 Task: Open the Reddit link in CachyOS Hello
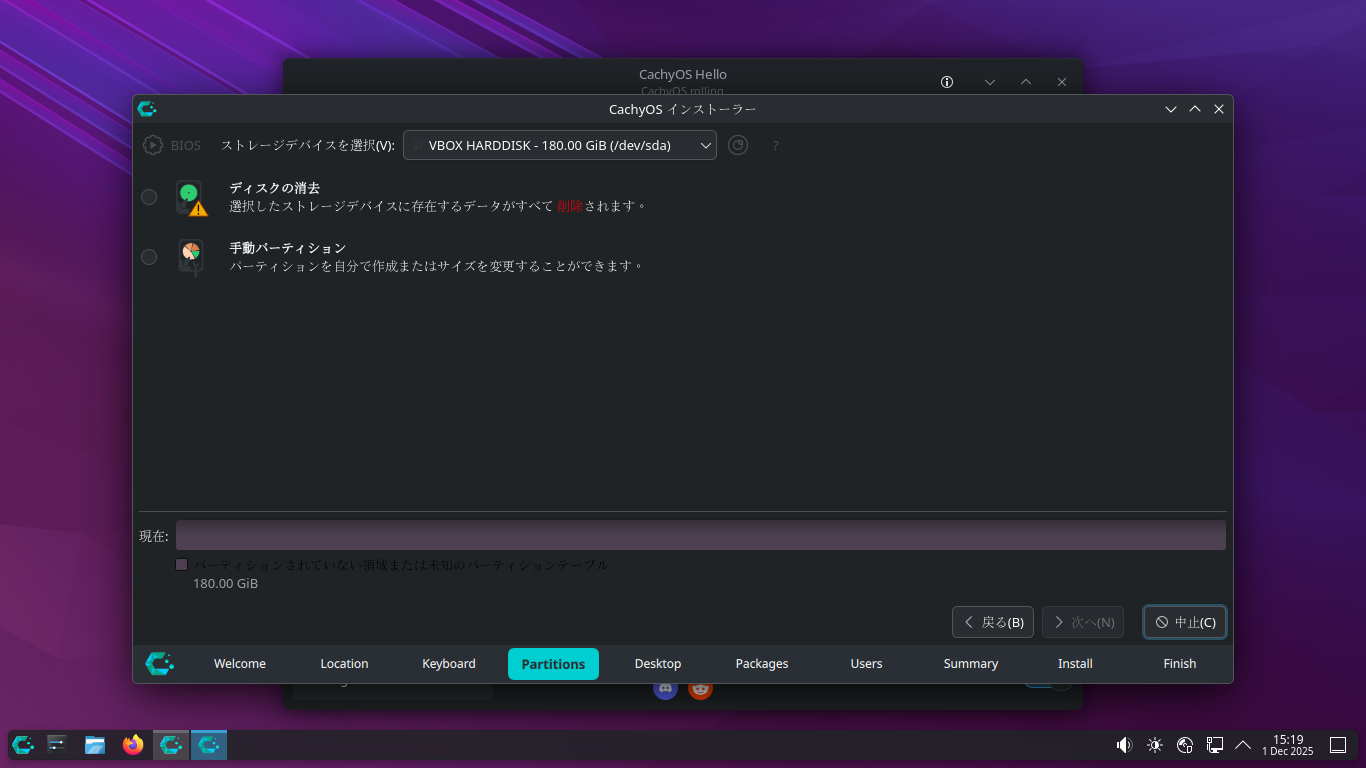tap(700, 688)
